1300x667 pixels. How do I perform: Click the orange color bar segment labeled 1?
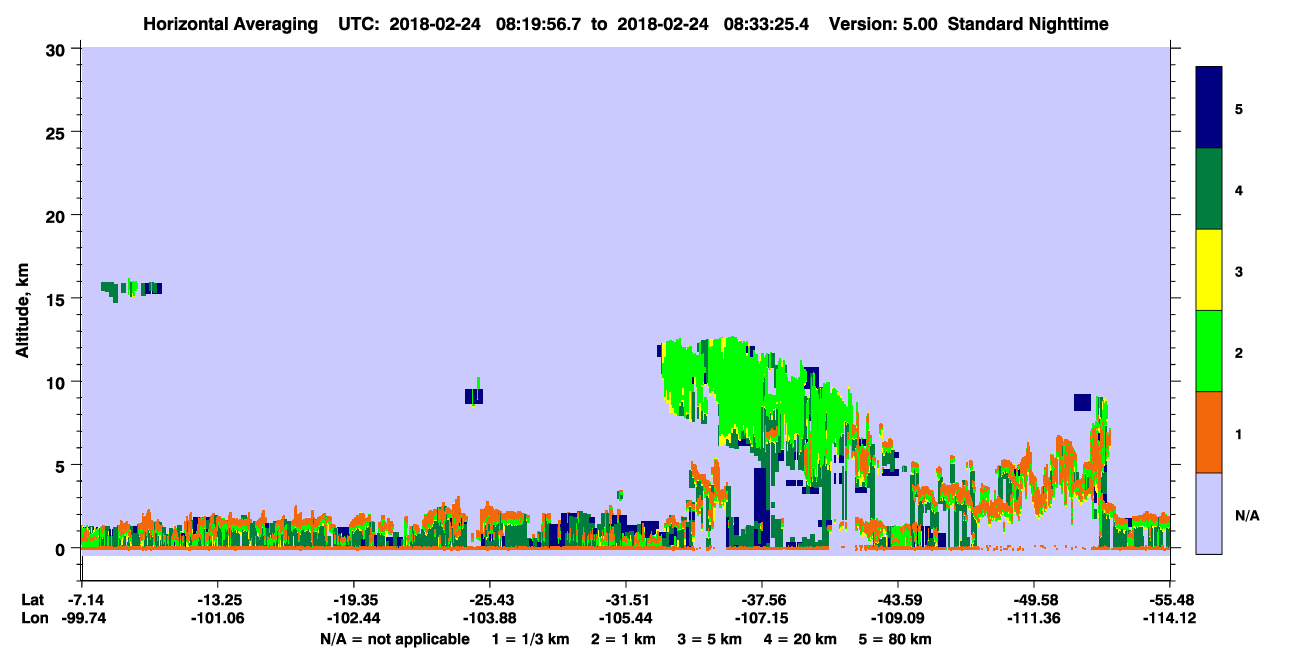point(1209,432)
